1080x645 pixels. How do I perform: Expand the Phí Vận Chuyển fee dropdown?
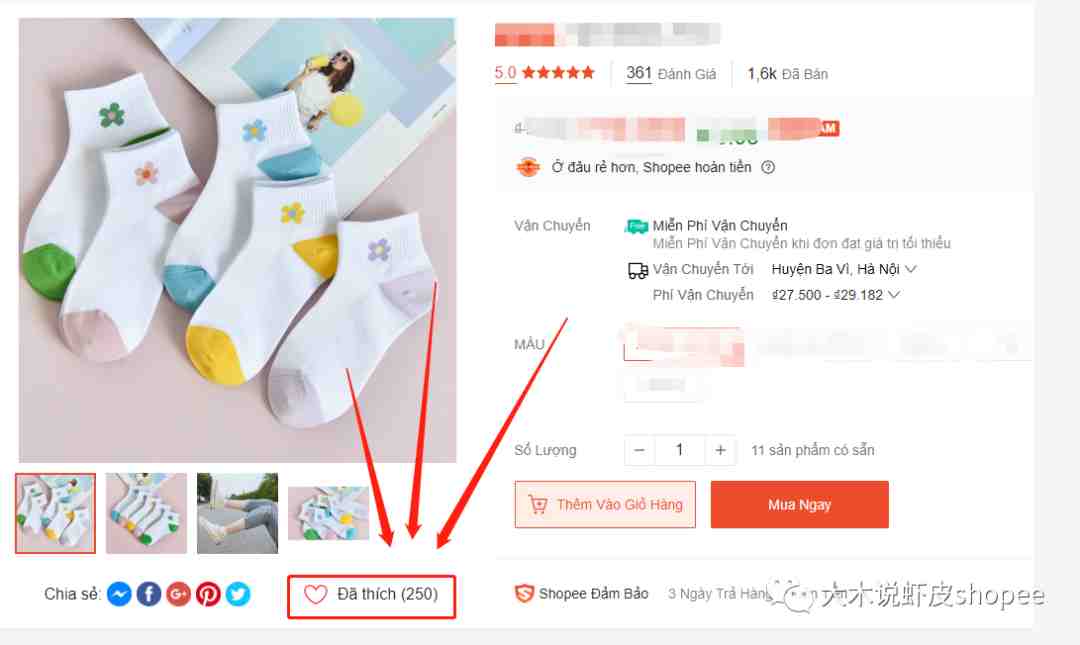[835, 295]
